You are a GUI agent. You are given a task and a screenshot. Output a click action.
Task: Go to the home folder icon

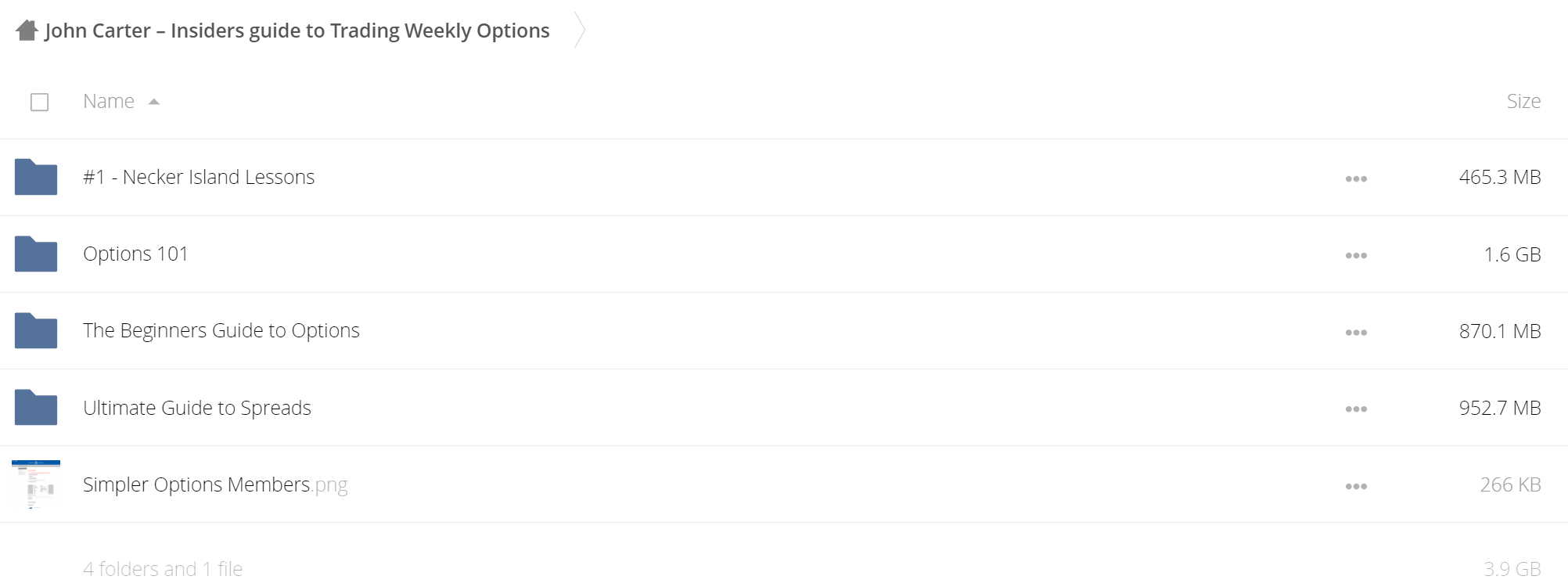(27, 31)
